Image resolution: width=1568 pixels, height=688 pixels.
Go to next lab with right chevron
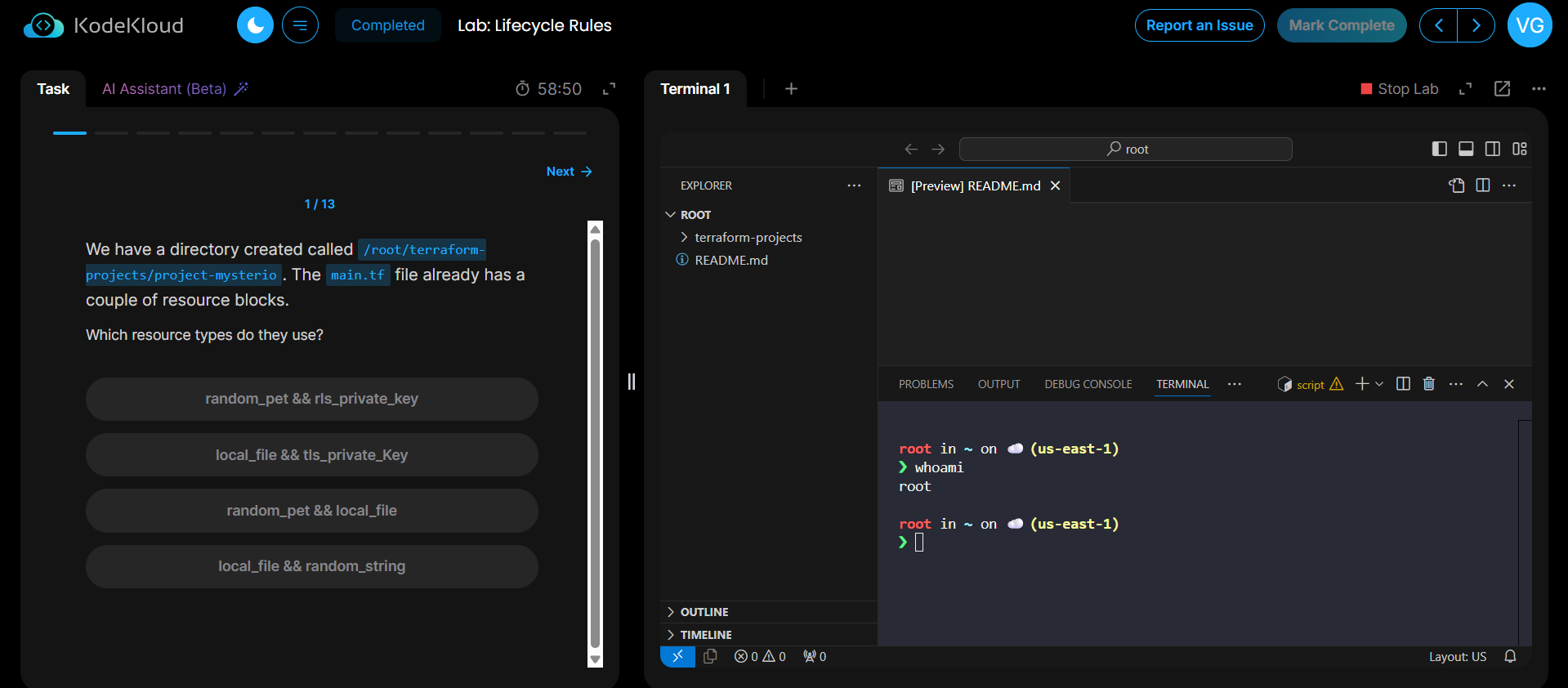(1476, 25)
